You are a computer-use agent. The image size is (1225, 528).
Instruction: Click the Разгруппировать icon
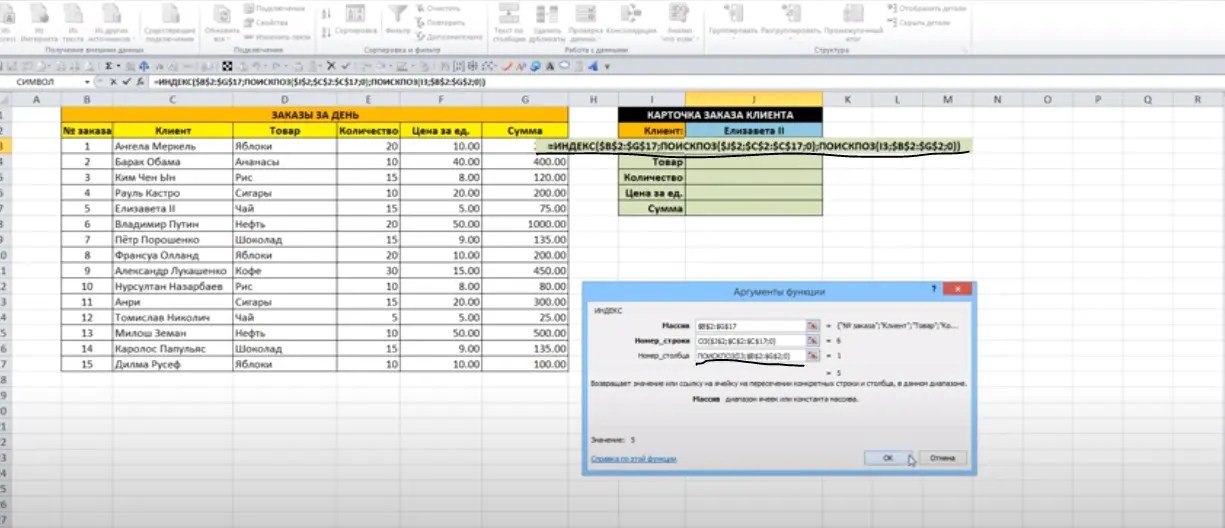coord(789,20)
